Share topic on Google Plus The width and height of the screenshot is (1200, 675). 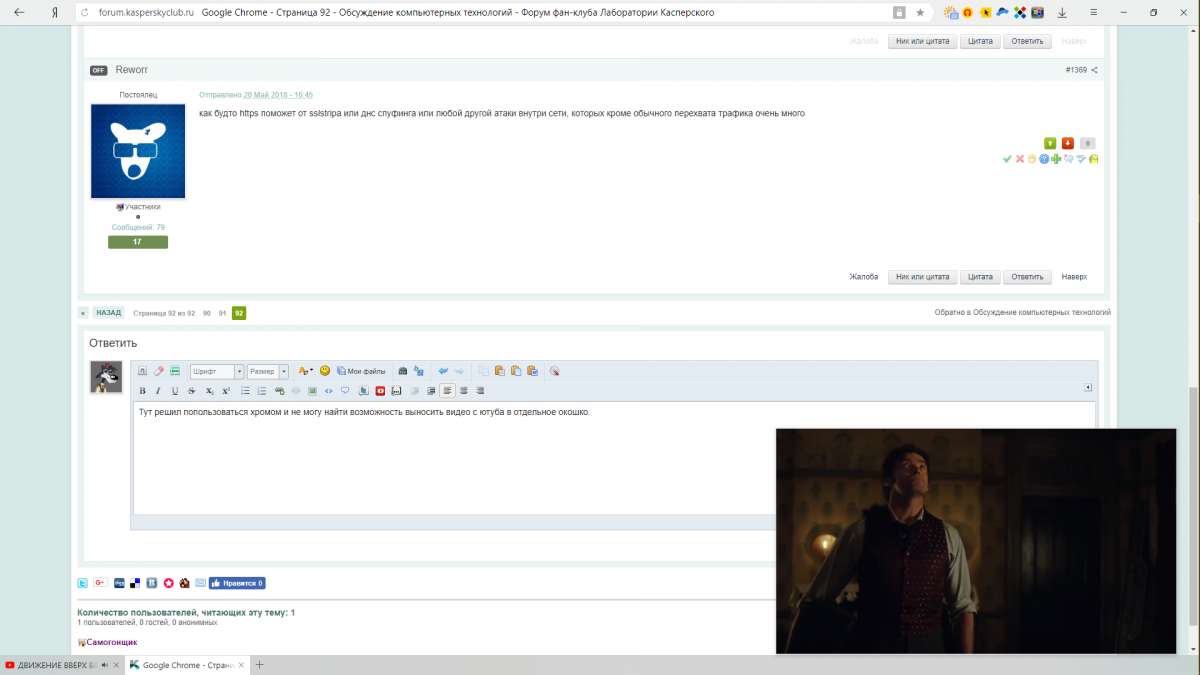pos(100,583)
